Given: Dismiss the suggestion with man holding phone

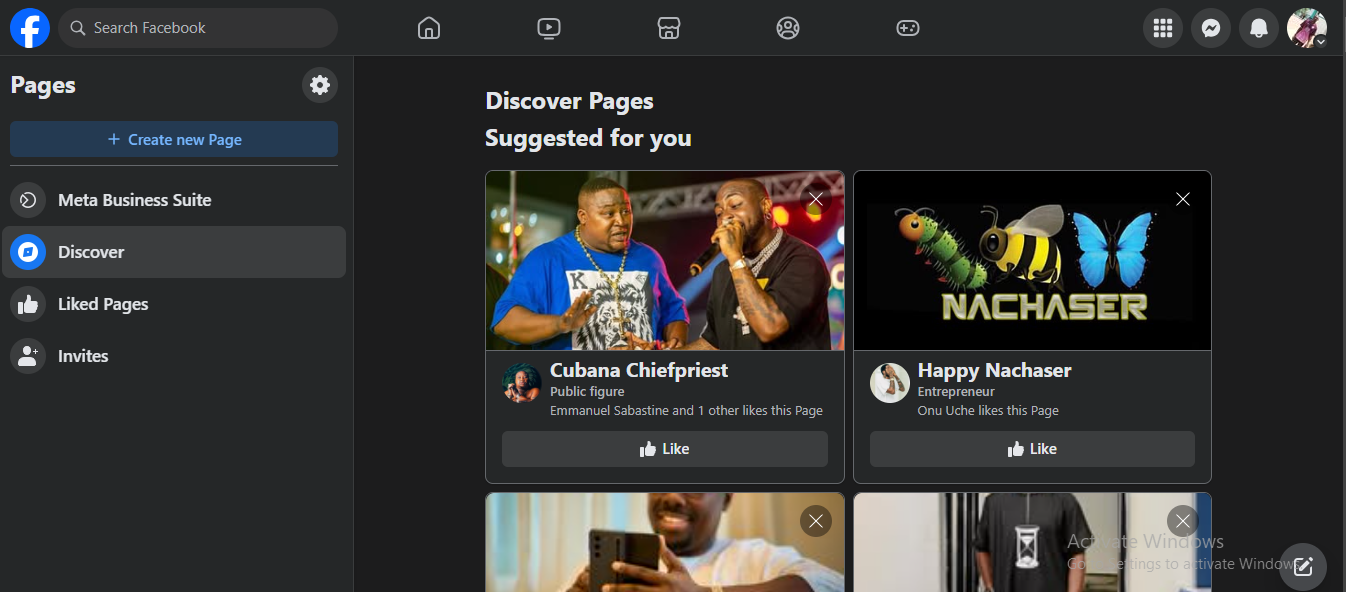Looking at the screenshot, I should coord(816,521).
